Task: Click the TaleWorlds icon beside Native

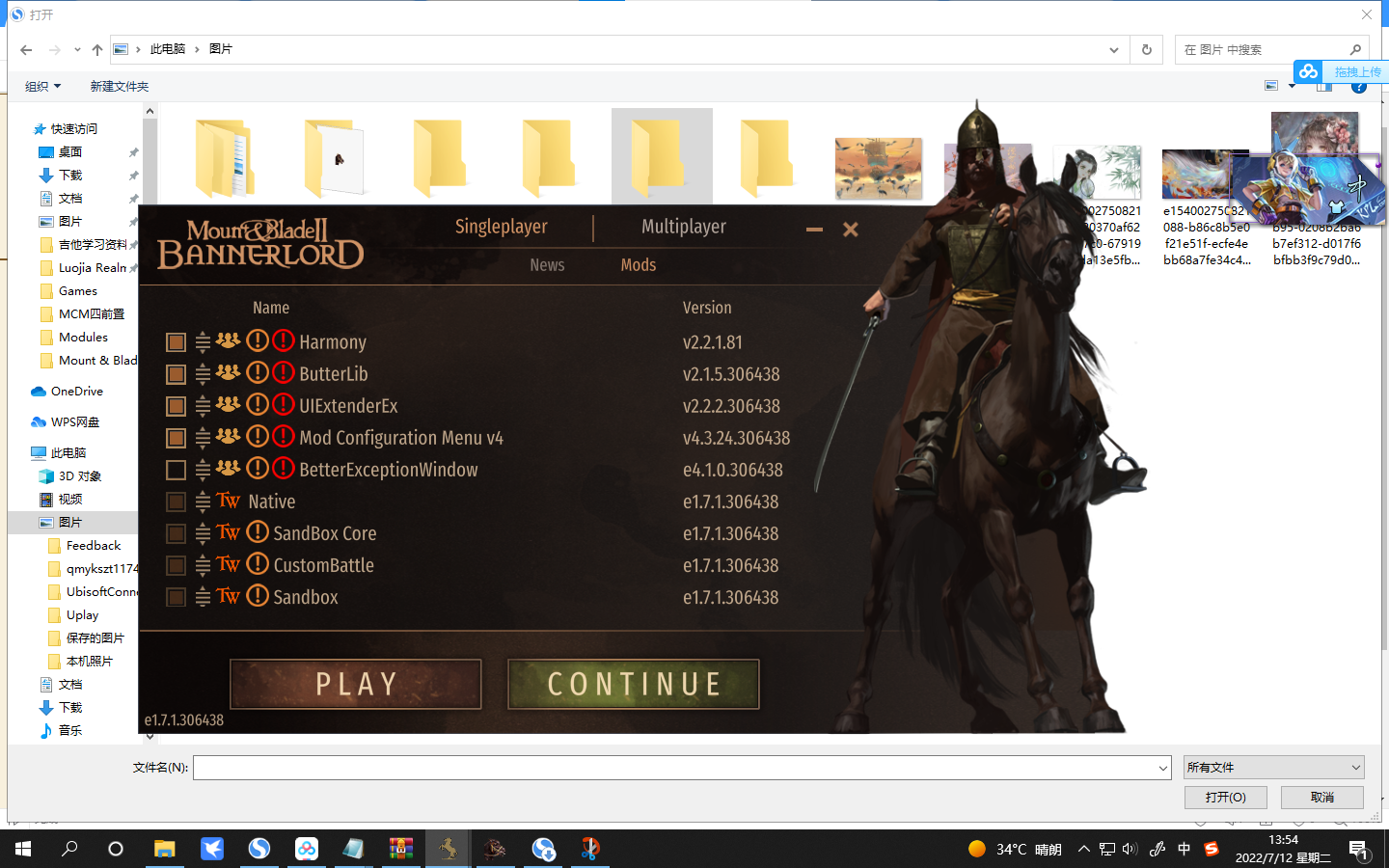Action: tap(228, 500)
